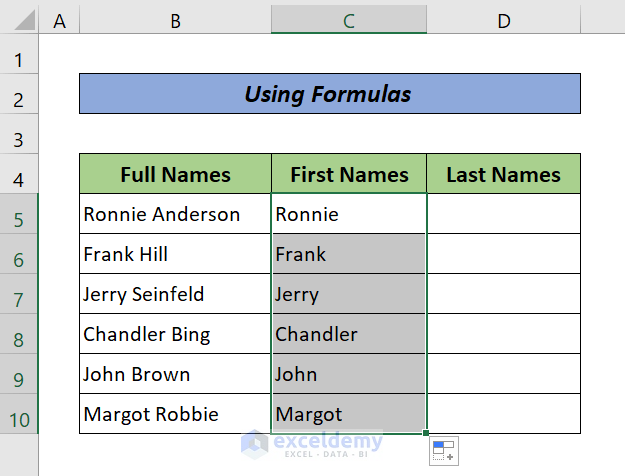Click the first name cell Margot
This screenshot has height=476, width=625.
point(349,414)
